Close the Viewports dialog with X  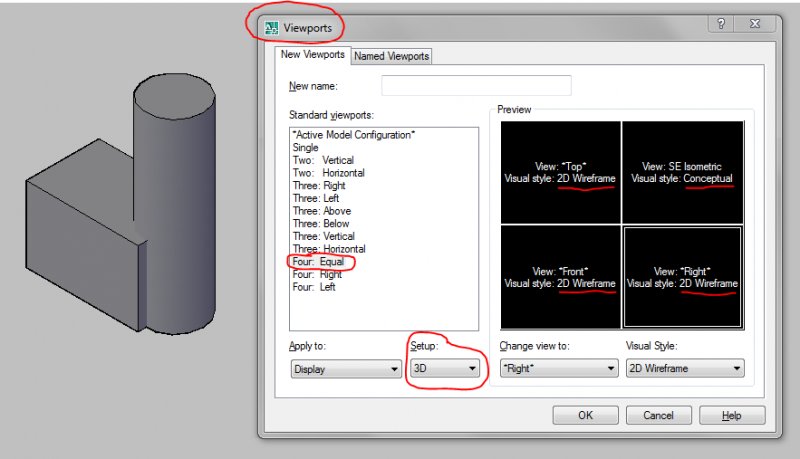click(755, 23)
